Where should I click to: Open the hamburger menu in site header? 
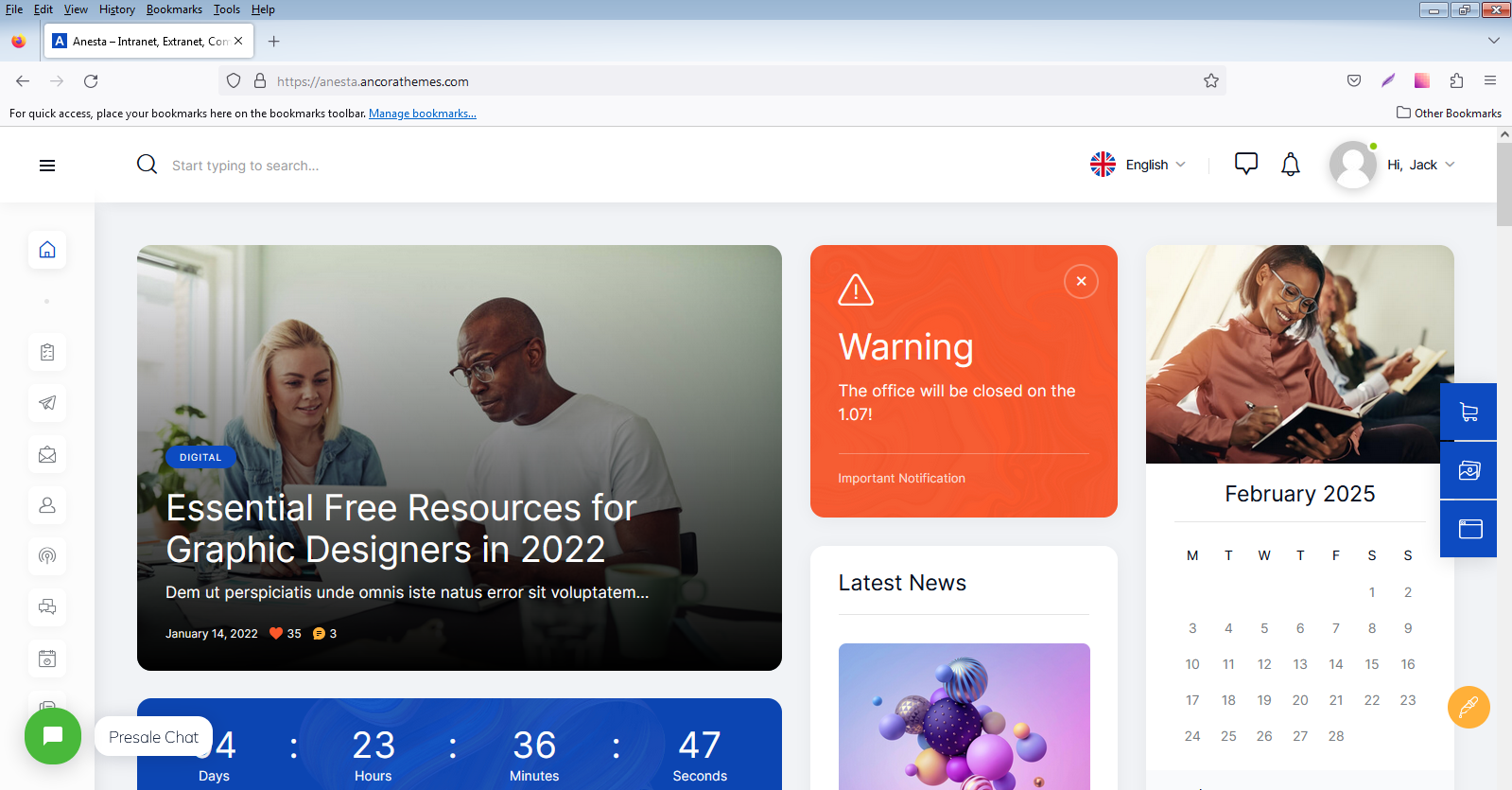pyautogui.click(x=47, y=166)
